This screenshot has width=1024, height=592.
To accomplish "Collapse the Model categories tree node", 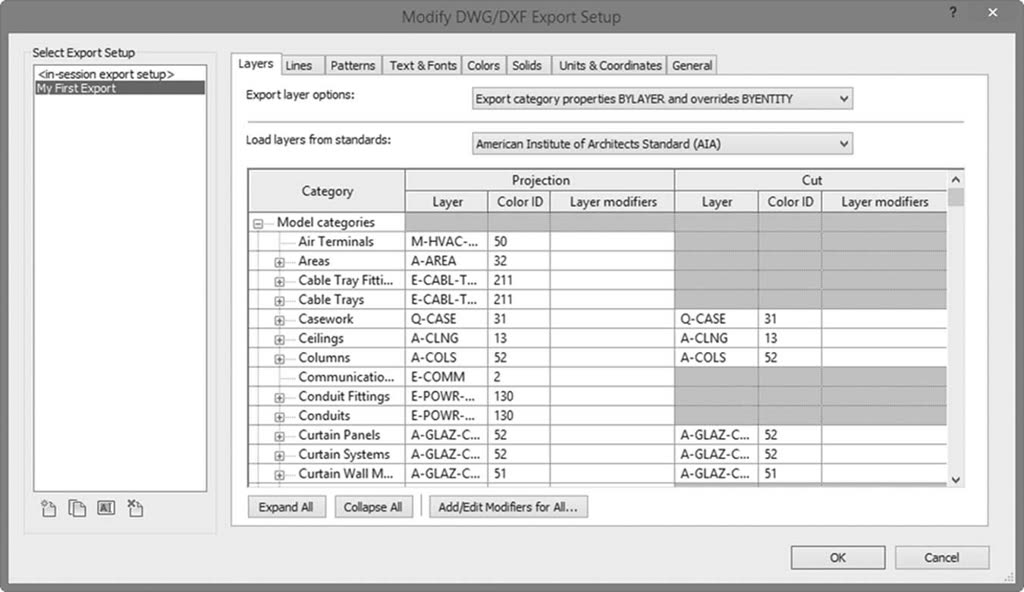I will [258, 223].
